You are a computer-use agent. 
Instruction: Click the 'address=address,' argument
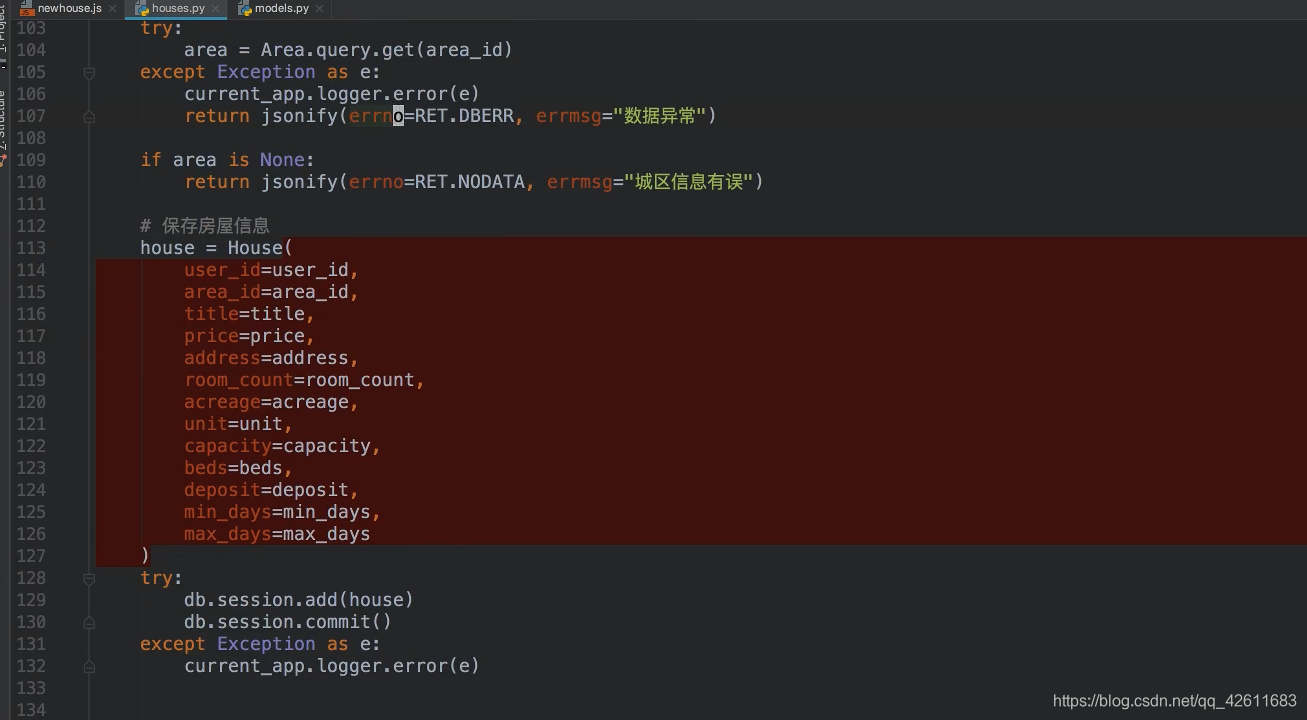271,358
